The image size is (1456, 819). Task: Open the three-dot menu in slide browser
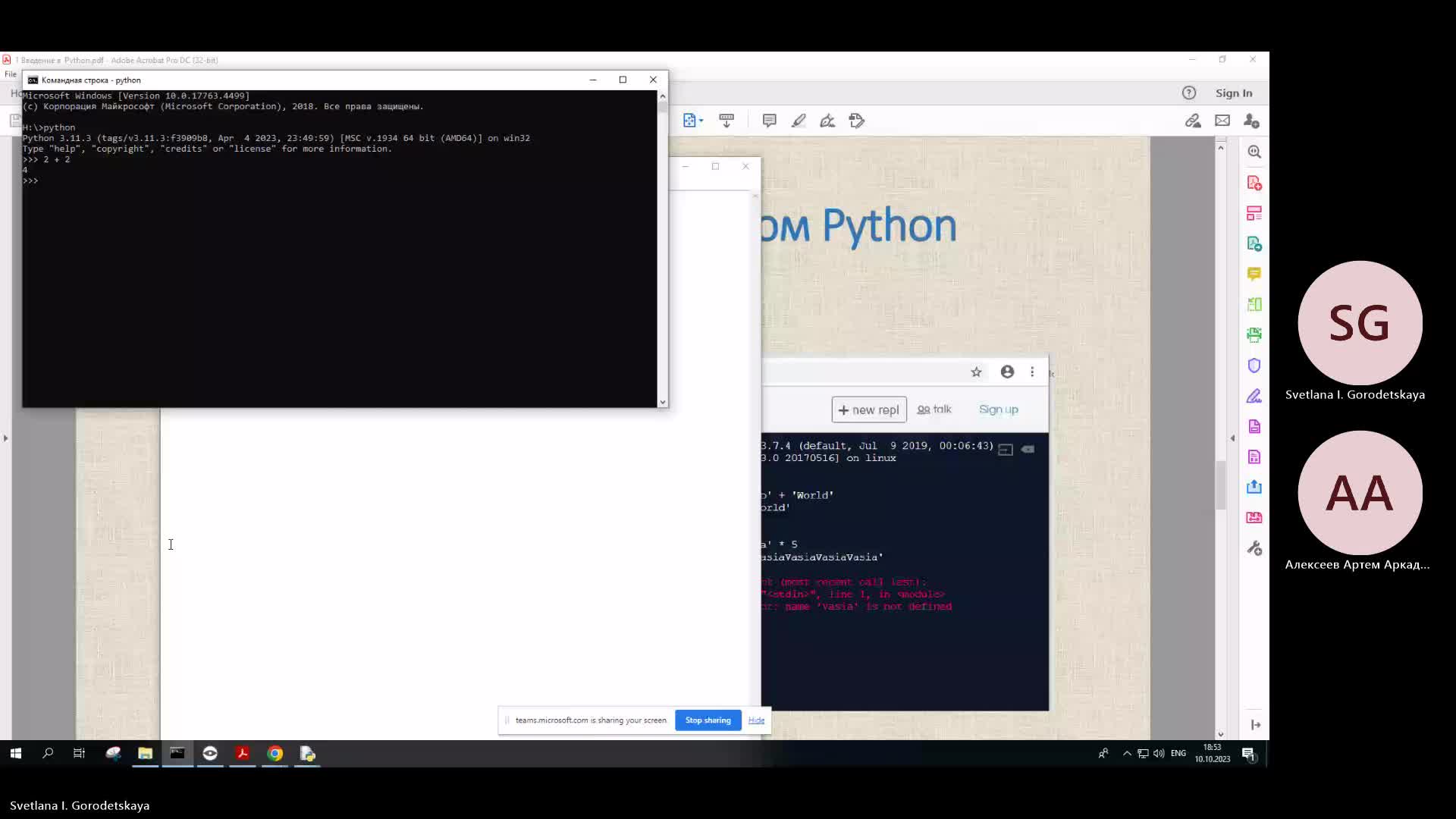(x=1032, y=372)
